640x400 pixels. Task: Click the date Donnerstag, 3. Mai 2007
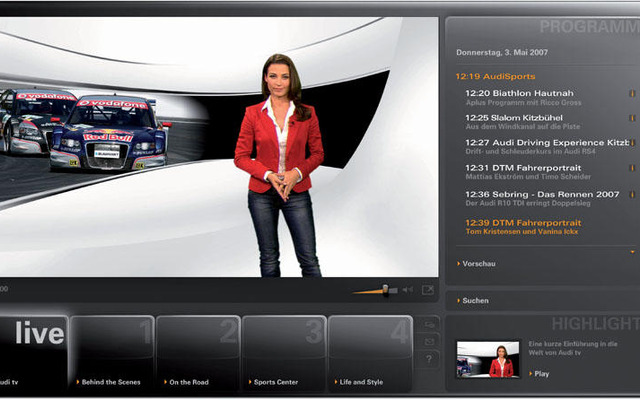[502, 52]
